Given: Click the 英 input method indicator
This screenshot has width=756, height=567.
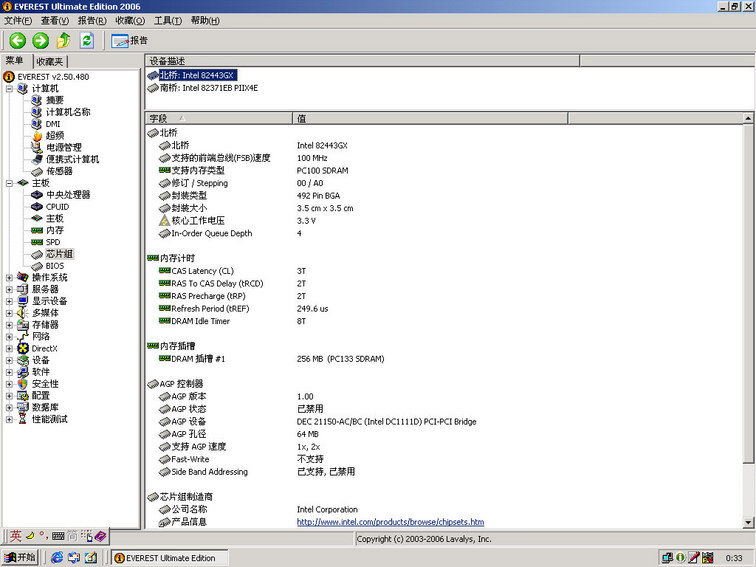Looking at the screenshot, I should tap(15, 535).
